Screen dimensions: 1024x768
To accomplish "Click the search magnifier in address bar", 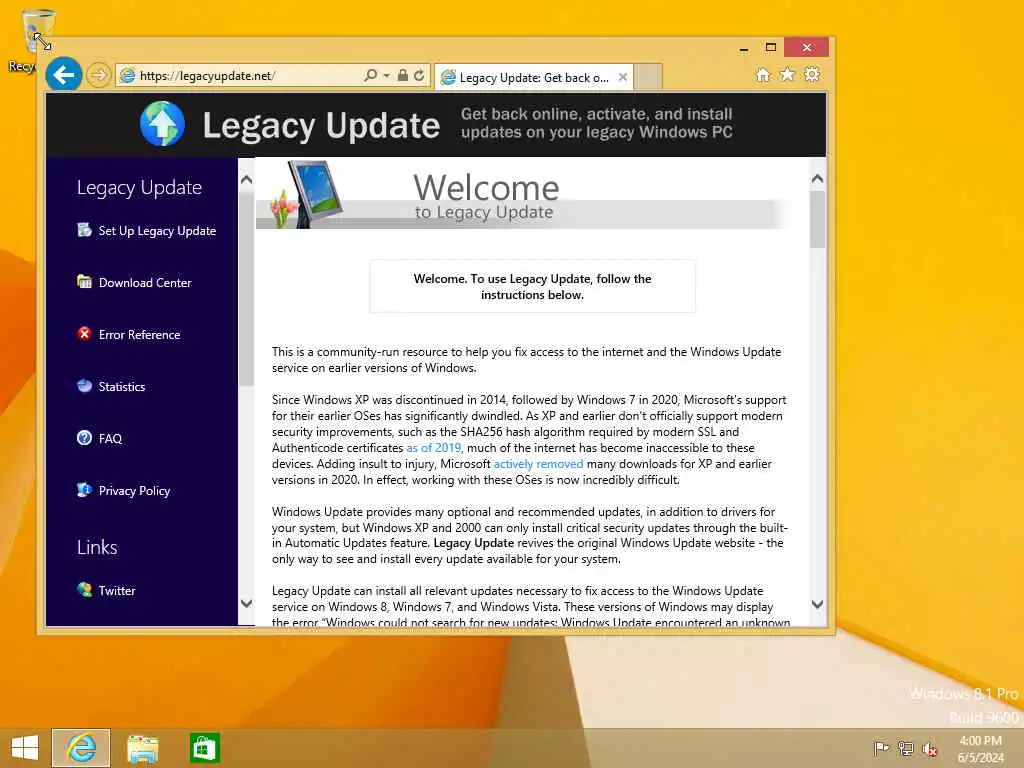I will click(370, 75).
